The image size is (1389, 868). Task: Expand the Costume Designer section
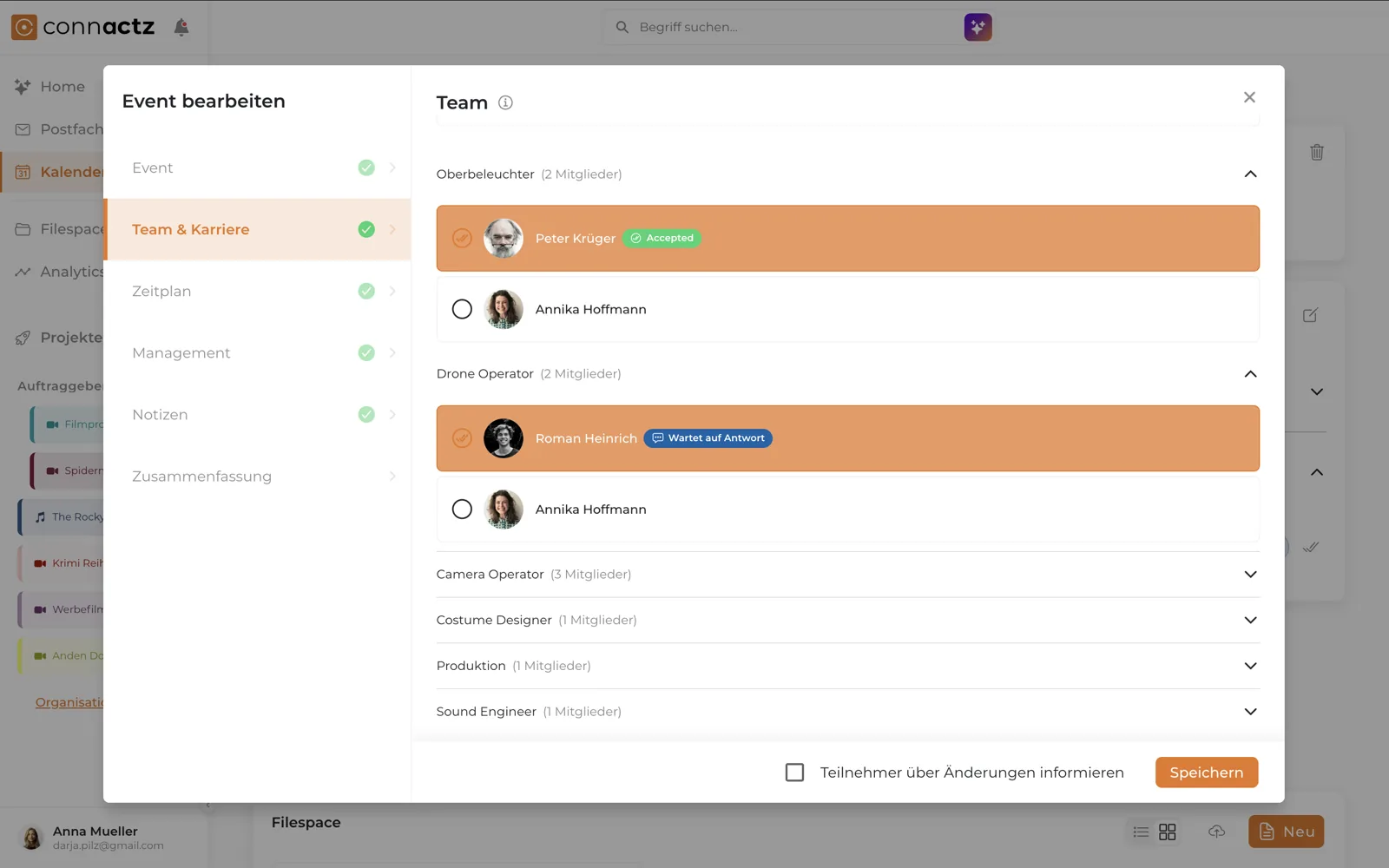point(1250,621)
